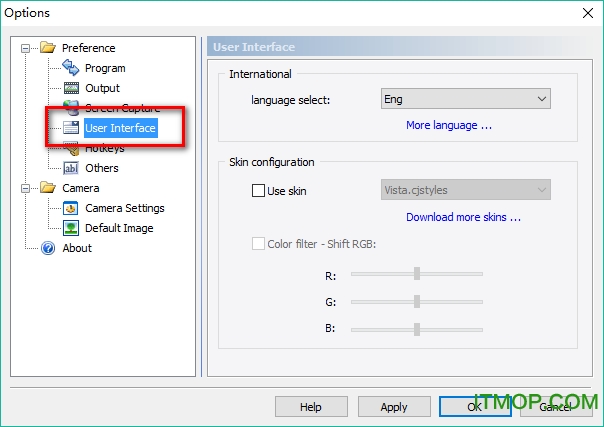Click the Program icon in the tree

tap(70, 68)
